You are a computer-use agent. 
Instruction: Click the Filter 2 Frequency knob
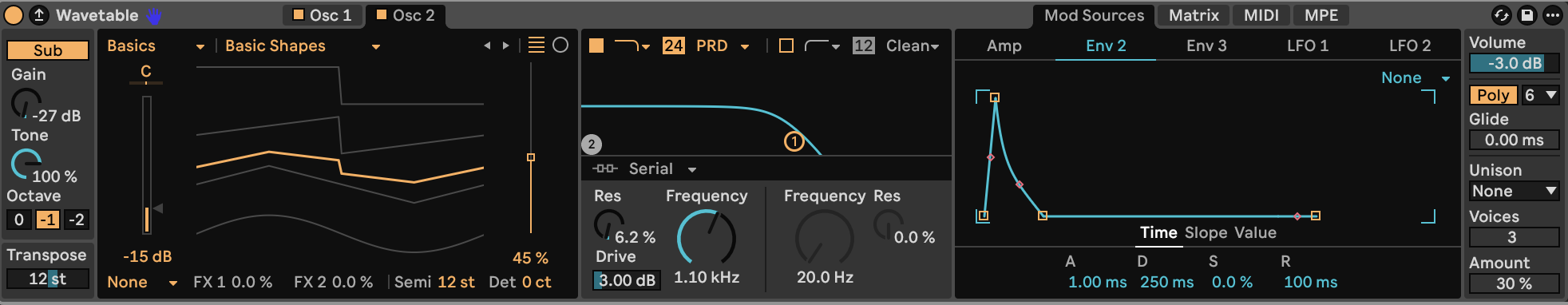tap(825, 238)
